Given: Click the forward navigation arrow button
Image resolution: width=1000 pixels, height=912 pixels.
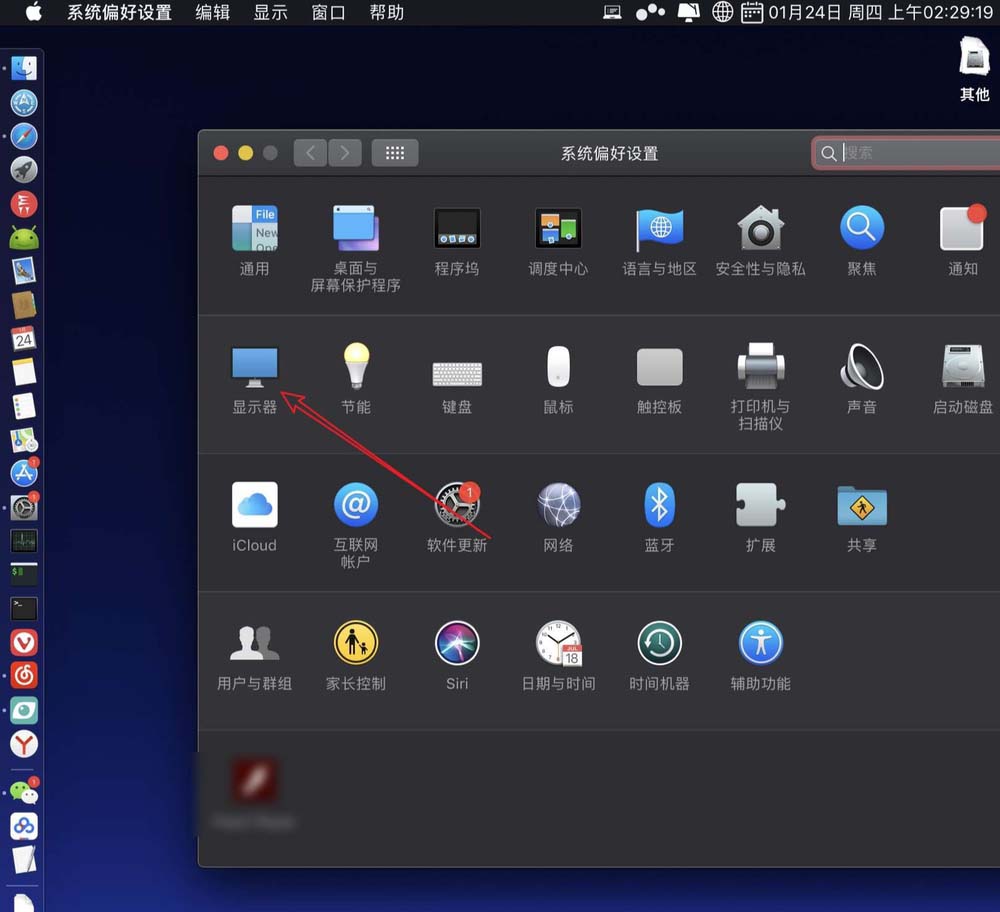Looking at the screenshot, I should 345,153.
